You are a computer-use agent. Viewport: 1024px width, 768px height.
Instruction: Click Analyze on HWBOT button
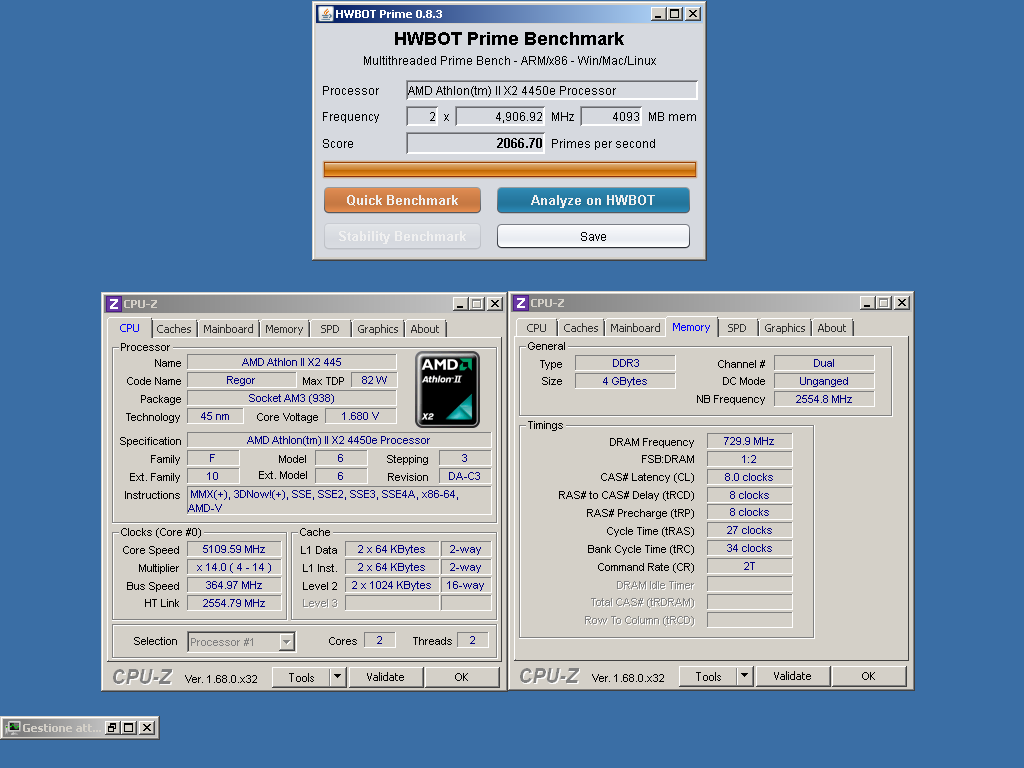(593, 200)
